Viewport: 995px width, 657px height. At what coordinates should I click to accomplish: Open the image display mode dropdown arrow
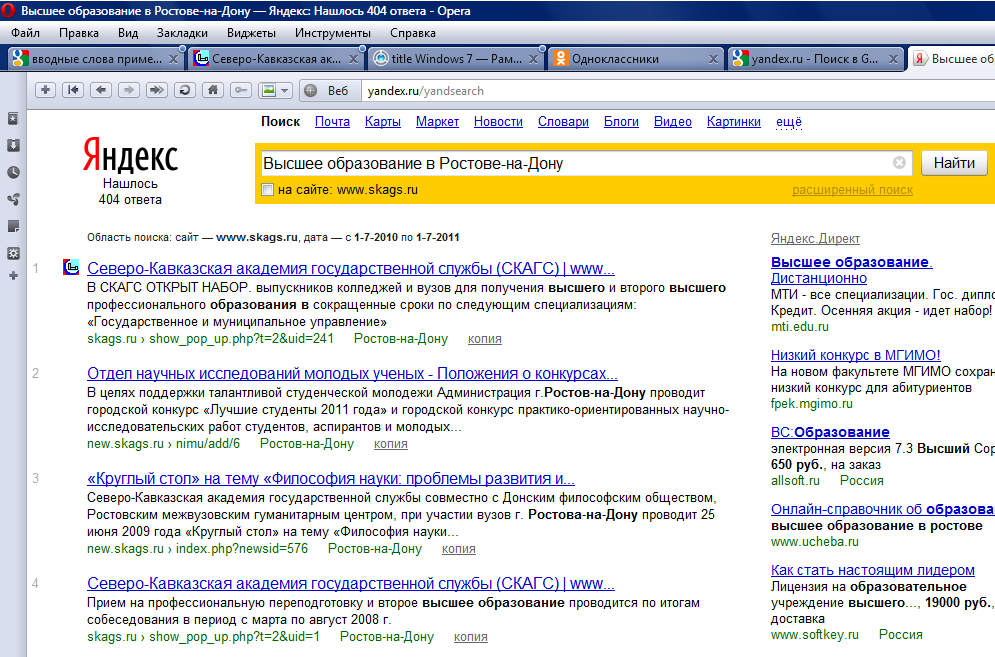pyautogui.click(x=285, y=90)
